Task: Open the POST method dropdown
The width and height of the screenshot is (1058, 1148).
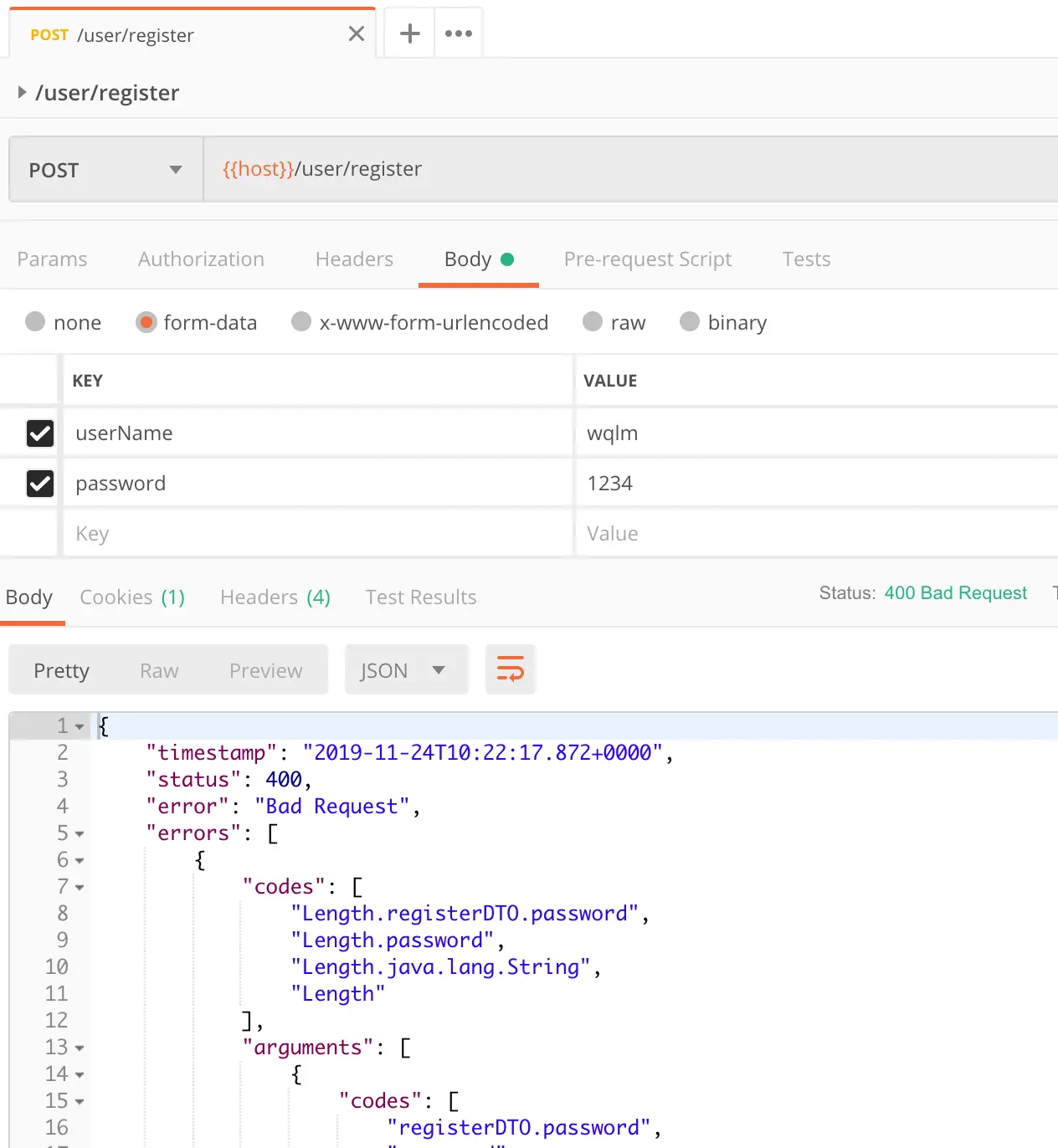Action: (105, 170)
